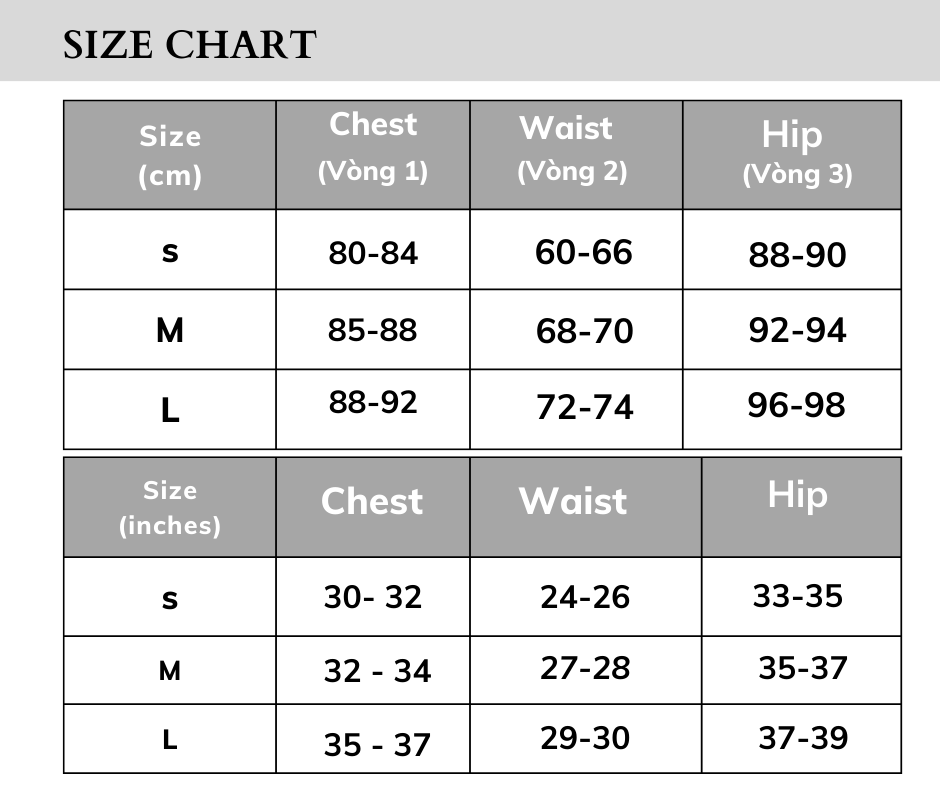The width and height of the screenshot is (940, 788).
Task: Select the Hip (Vòng 3) column header
Action: tap(796, 152)
